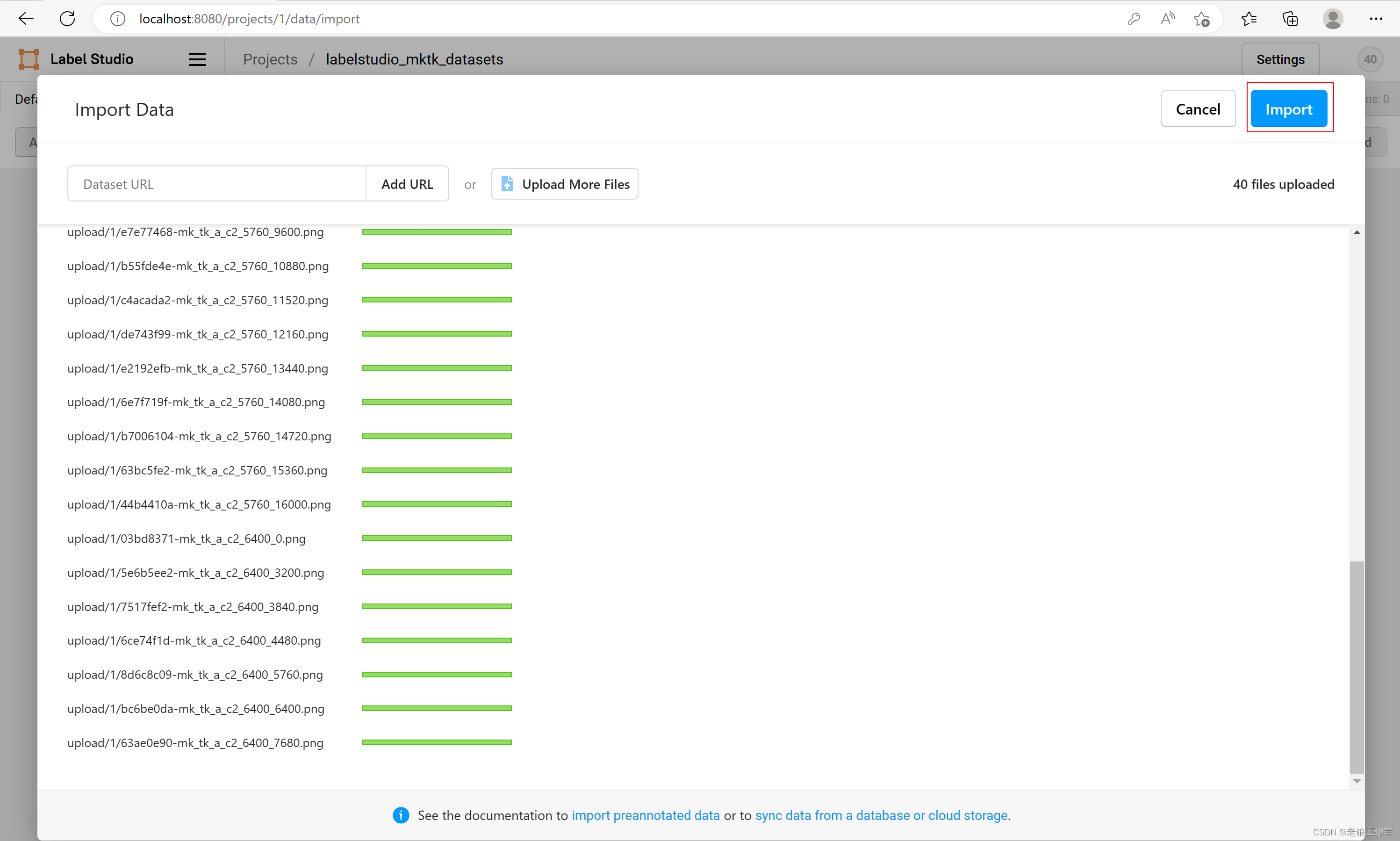Screen dimensions: 1400x841
Task: Open the Label Studio hamburger menu
Action: [197, 59]
